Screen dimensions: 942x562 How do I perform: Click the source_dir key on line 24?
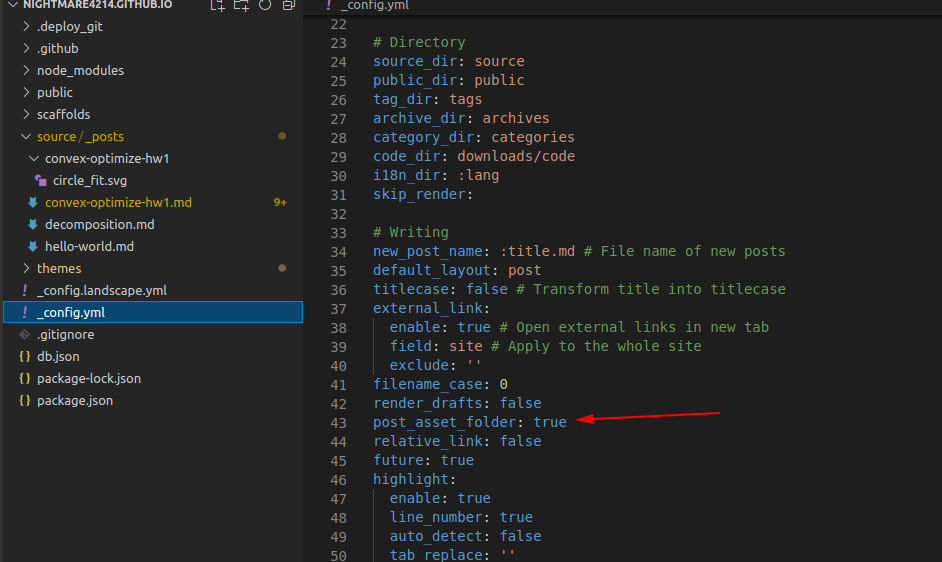pos(415,61)
